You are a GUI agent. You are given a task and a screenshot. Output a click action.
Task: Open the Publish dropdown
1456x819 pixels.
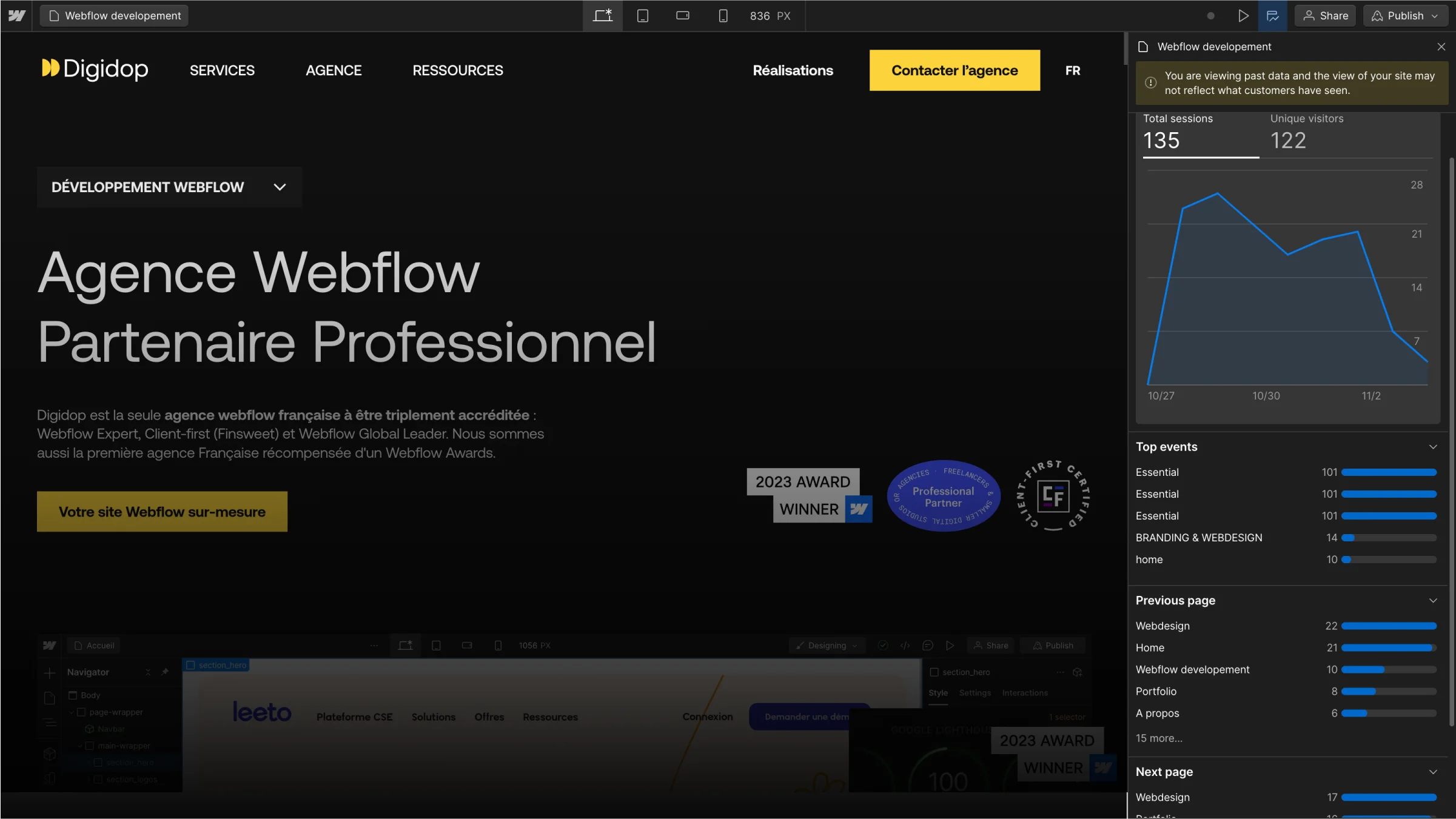click(1406, 16)
